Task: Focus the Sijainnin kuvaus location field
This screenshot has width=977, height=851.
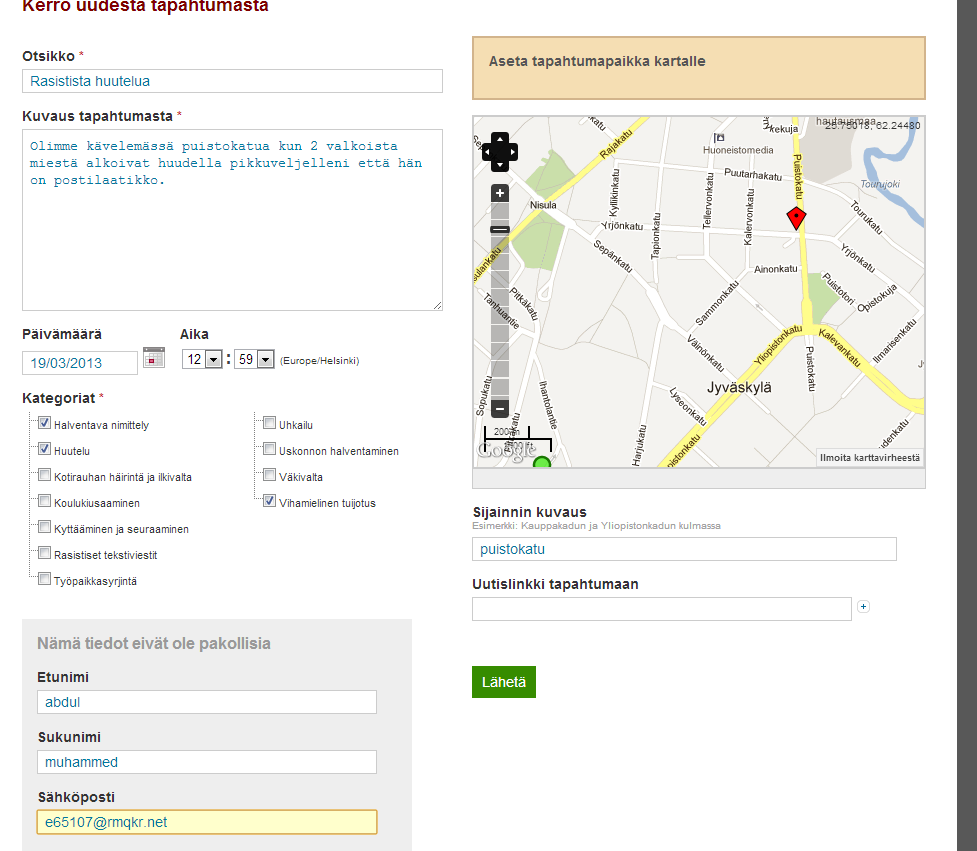Action: pos(684,549)
